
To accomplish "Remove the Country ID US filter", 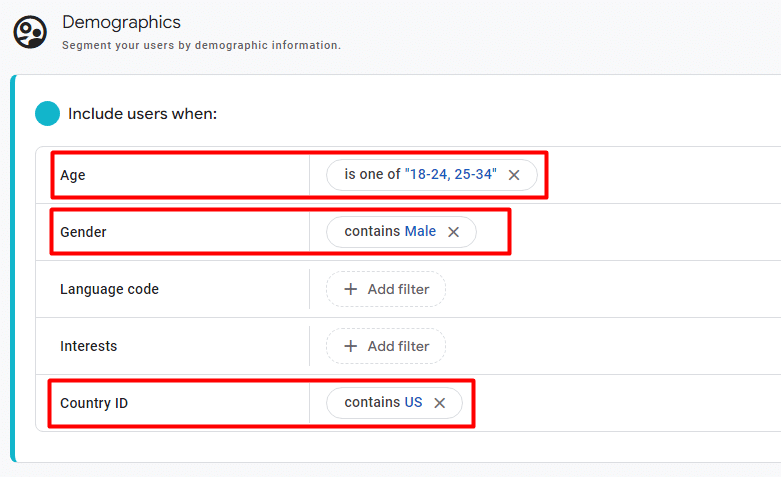I will point(439,403).
